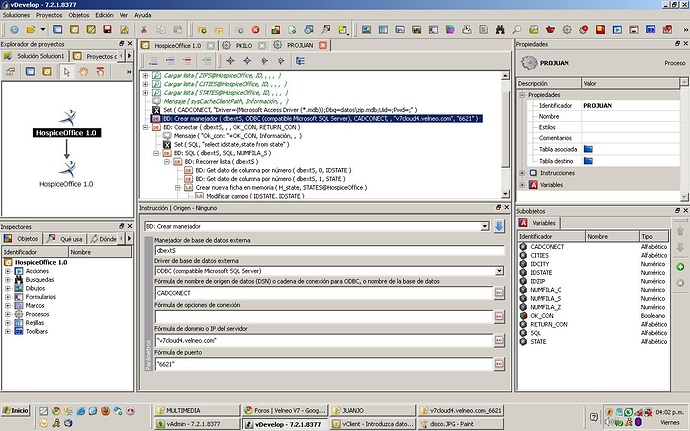Collapse the BD: Conectar code node
Screen dimensions: 690x431
point(145,127)
